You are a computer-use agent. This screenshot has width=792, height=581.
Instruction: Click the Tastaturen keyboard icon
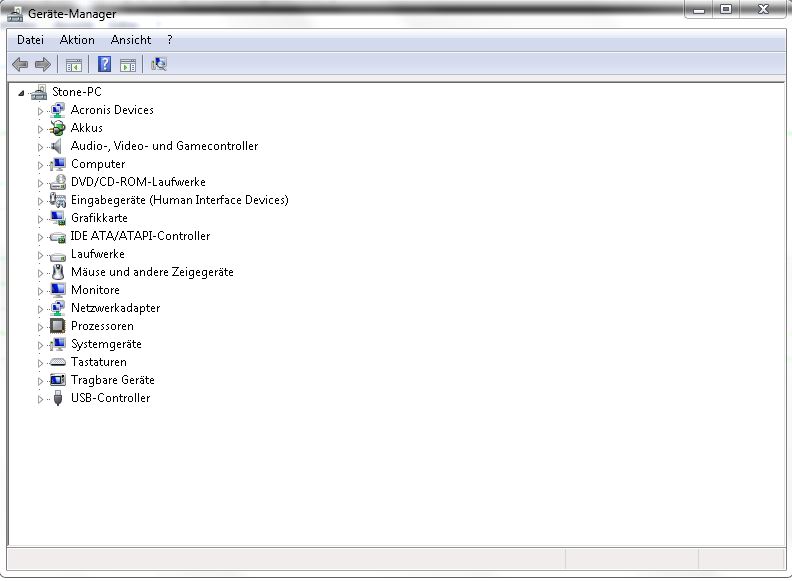(x=58, y=362)
